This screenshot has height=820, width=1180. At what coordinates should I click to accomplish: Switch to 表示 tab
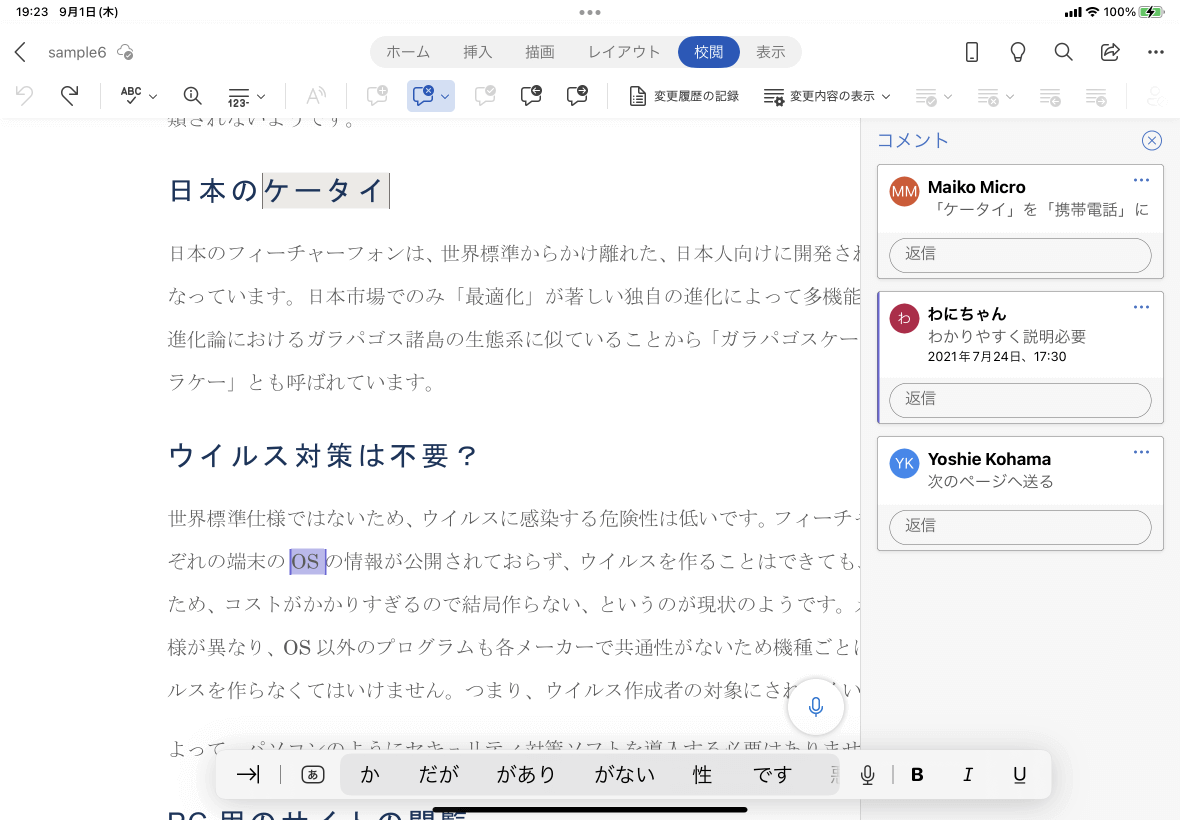click(x=771, y=52)
